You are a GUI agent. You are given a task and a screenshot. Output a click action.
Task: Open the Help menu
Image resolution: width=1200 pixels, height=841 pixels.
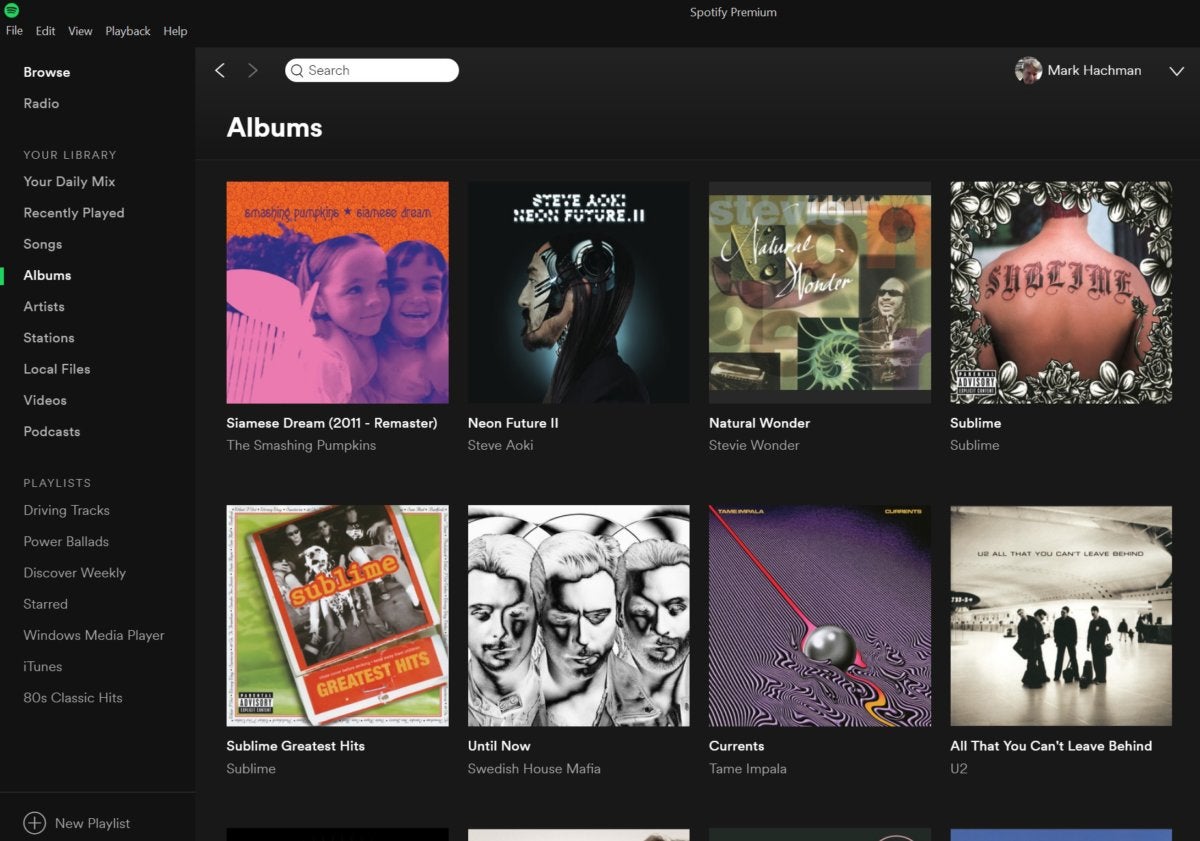pos(175,31)
